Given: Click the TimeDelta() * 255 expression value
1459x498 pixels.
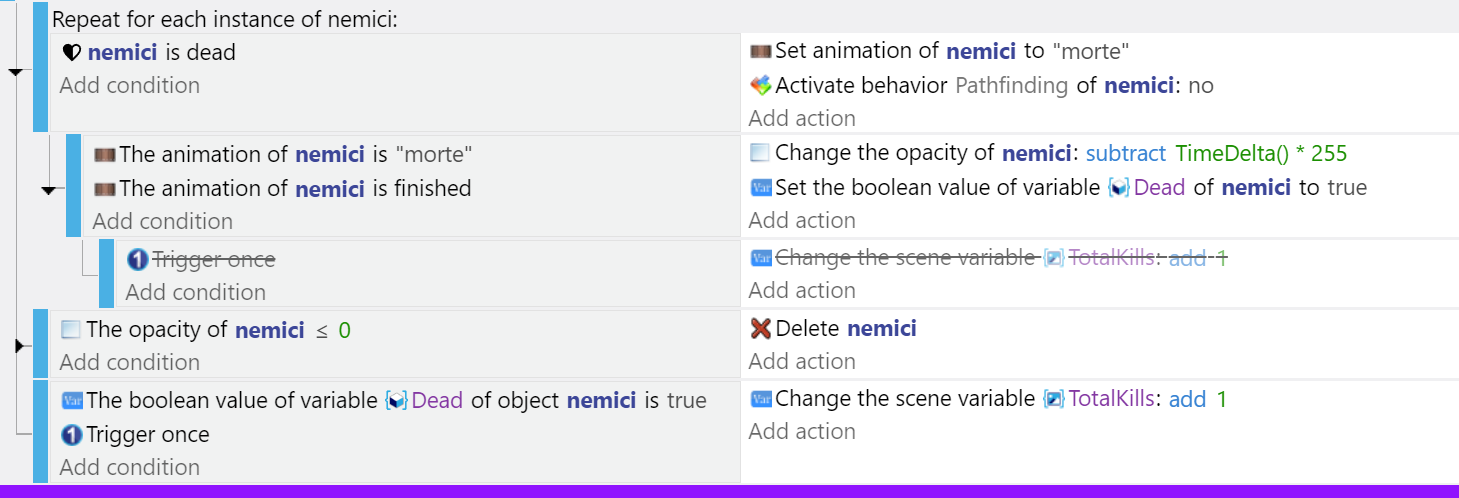Looking at the screenshot, I should coord(1261,153).
